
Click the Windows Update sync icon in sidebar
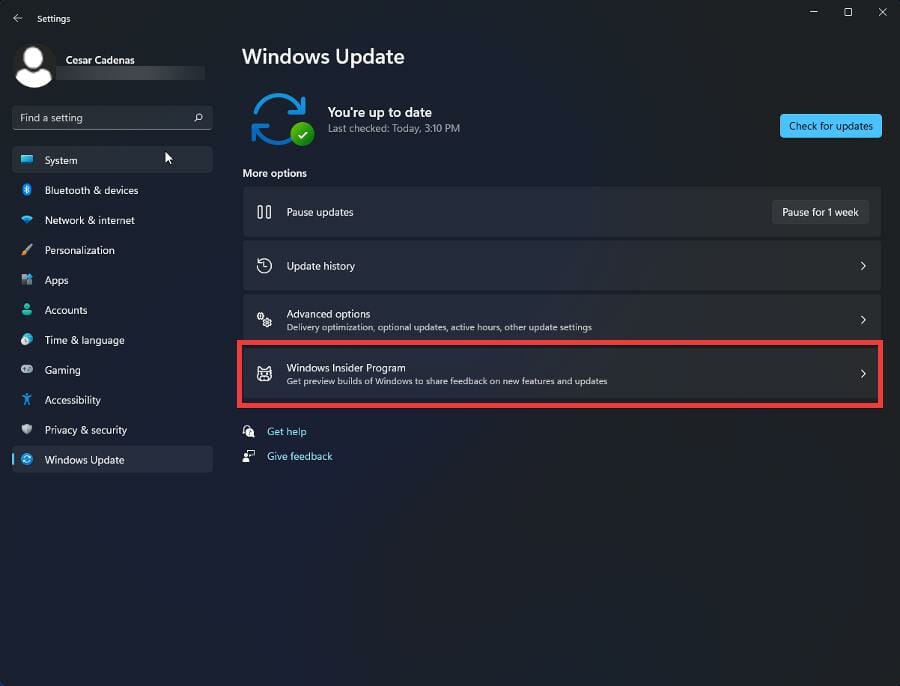pos(27,459)
